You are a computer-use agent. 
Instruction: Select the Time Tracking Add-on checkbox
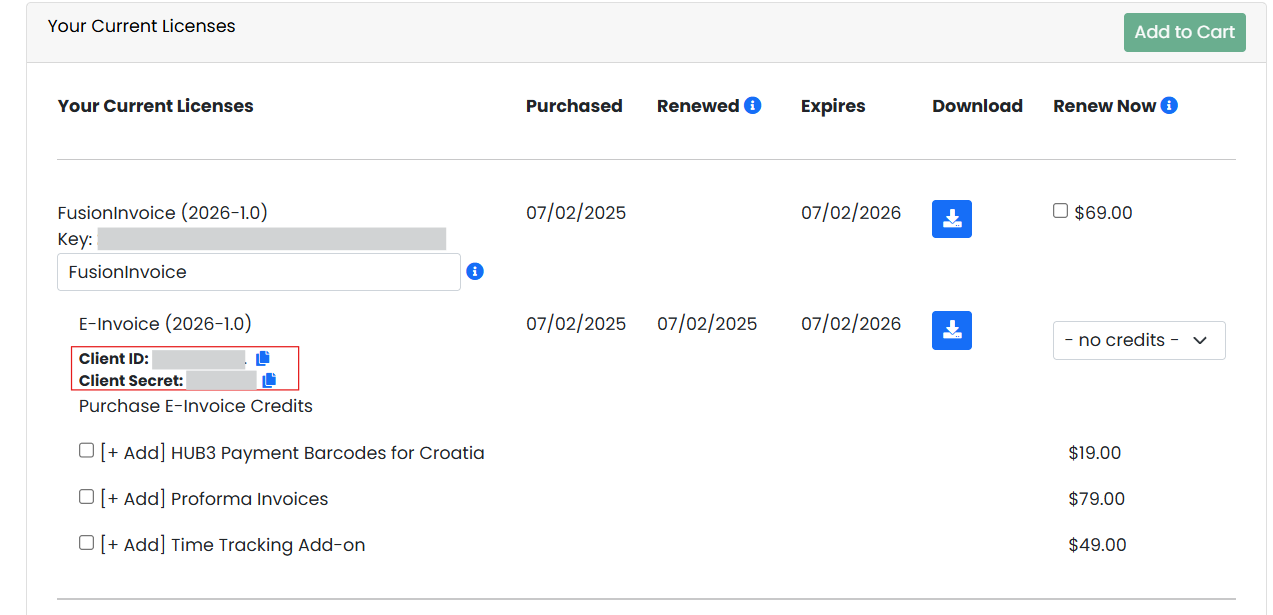[x=86, y=543]
